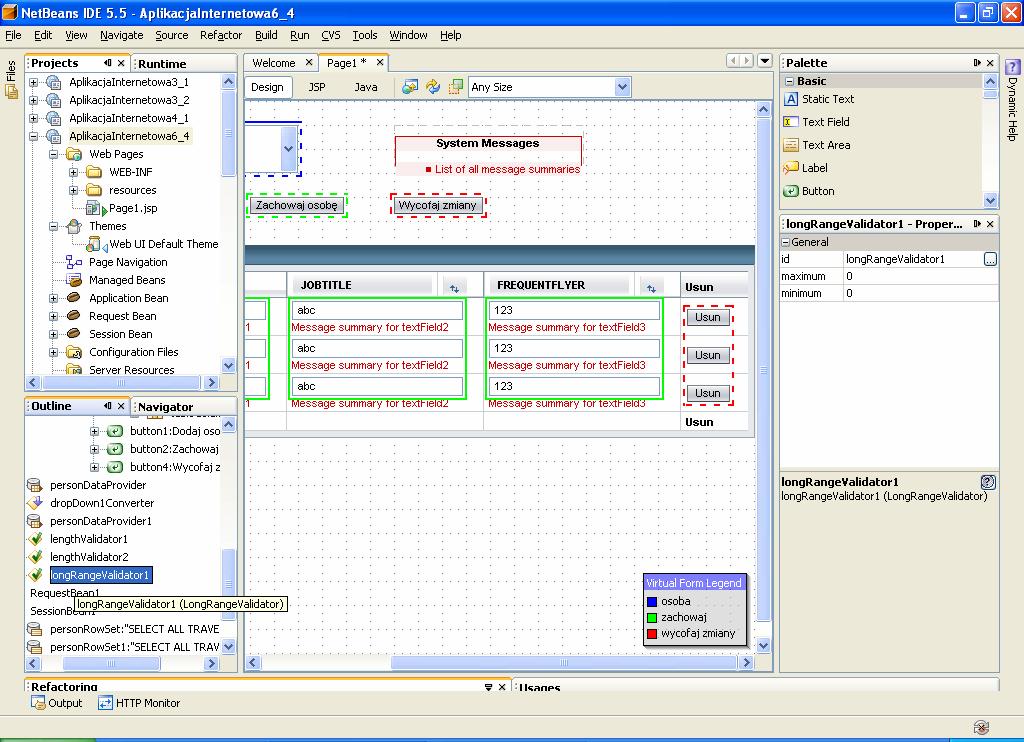Pick the Label palette icon
This screenshot has width=1024, height=742.
[x=791, y=168]
